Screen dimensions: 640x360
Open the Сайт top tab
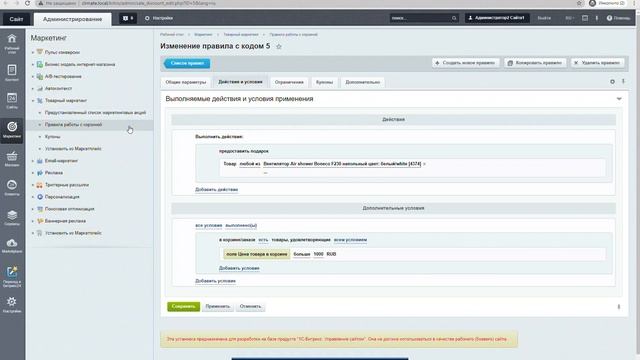16,19
